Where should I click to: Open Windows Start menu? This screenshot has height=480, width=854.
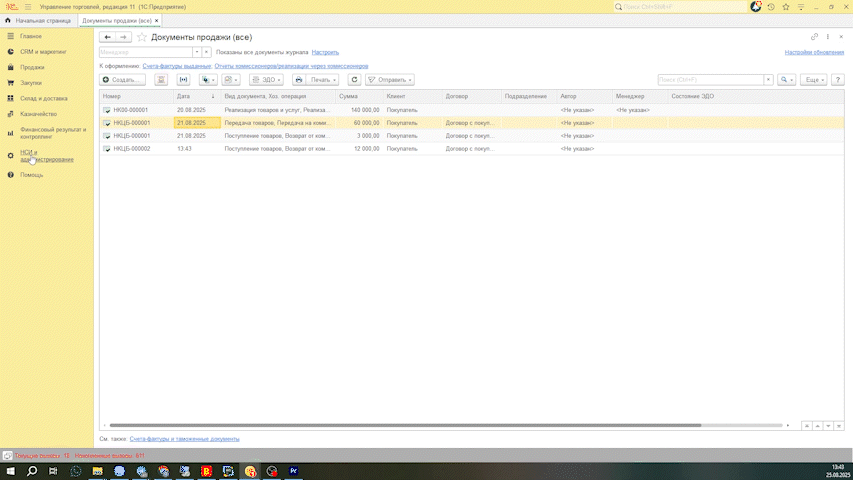pyautogui.click(x=11, y=471)
